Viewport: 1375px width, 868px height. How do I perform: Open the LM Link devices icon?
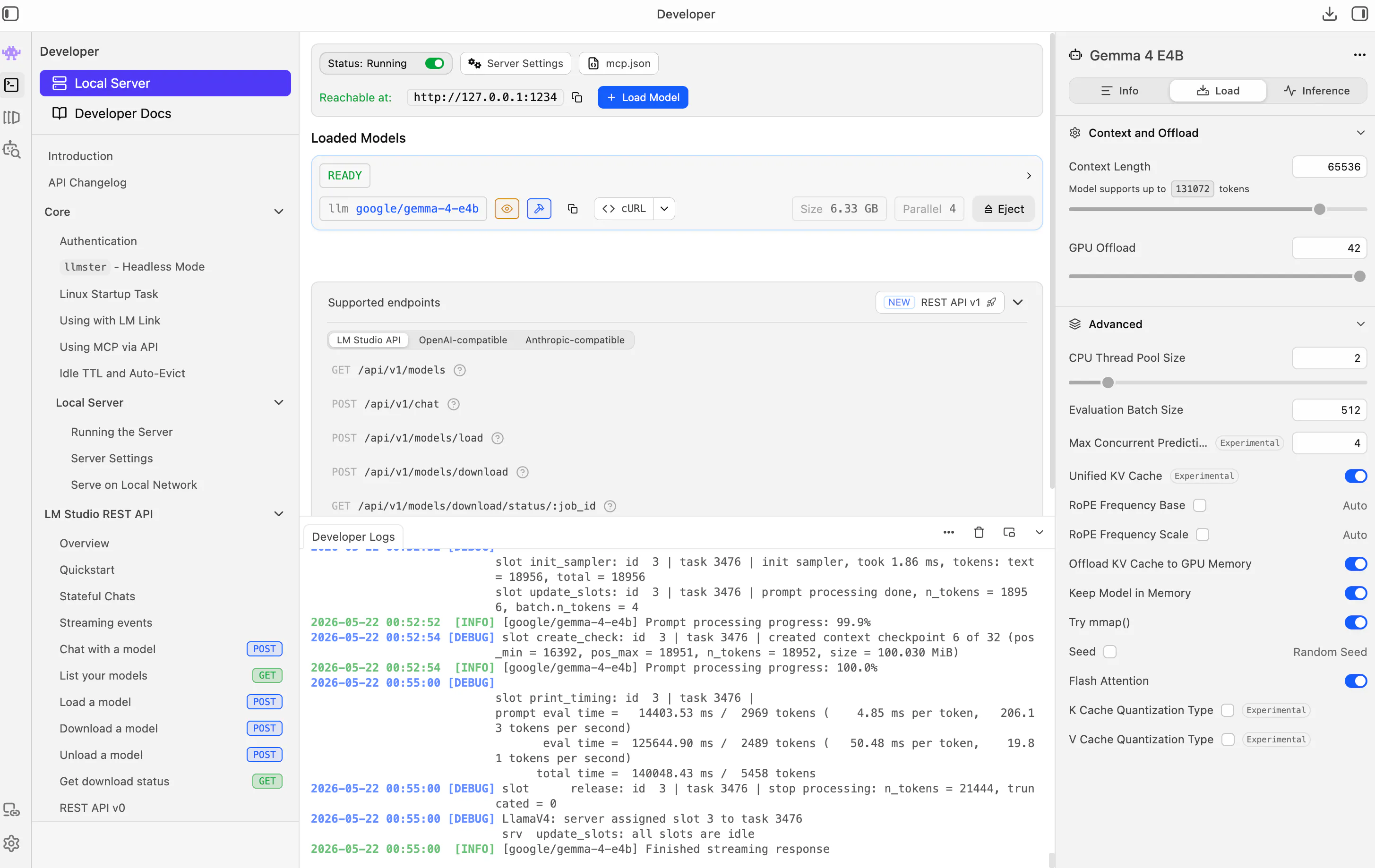(x=11, y=810)
